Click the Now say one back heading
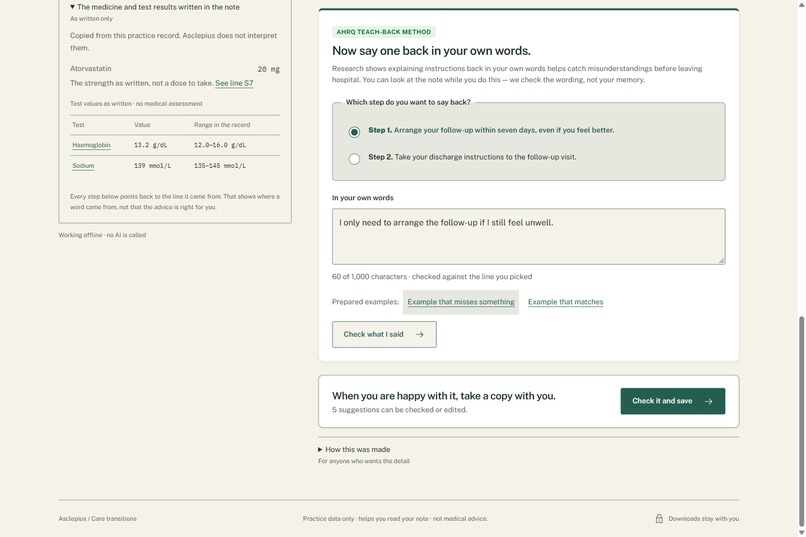This screenshot has width=806, height=537. pyautogui.click(x=431, y=51)
